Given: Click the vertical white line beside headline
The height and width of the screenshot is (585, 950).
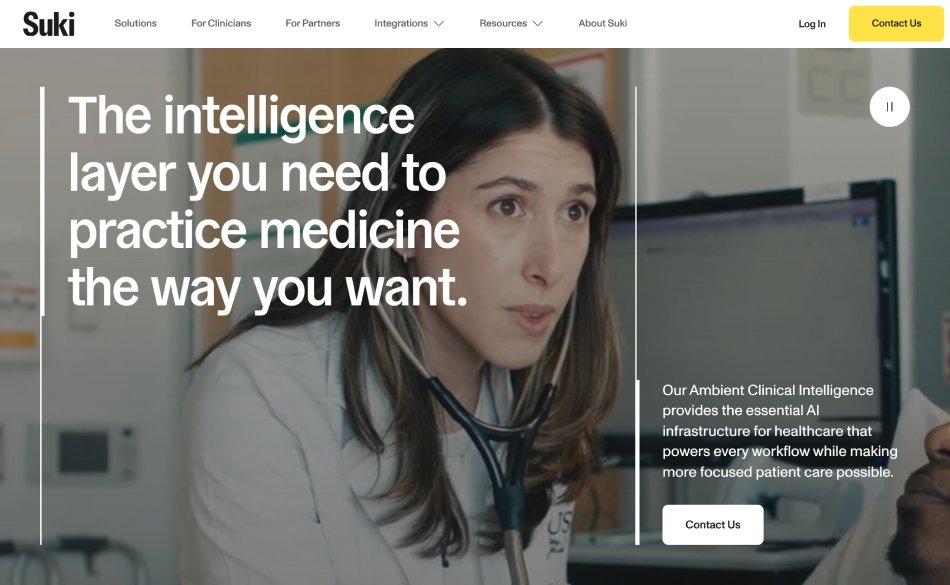Looking at the screenshot, I should (42, 201).
